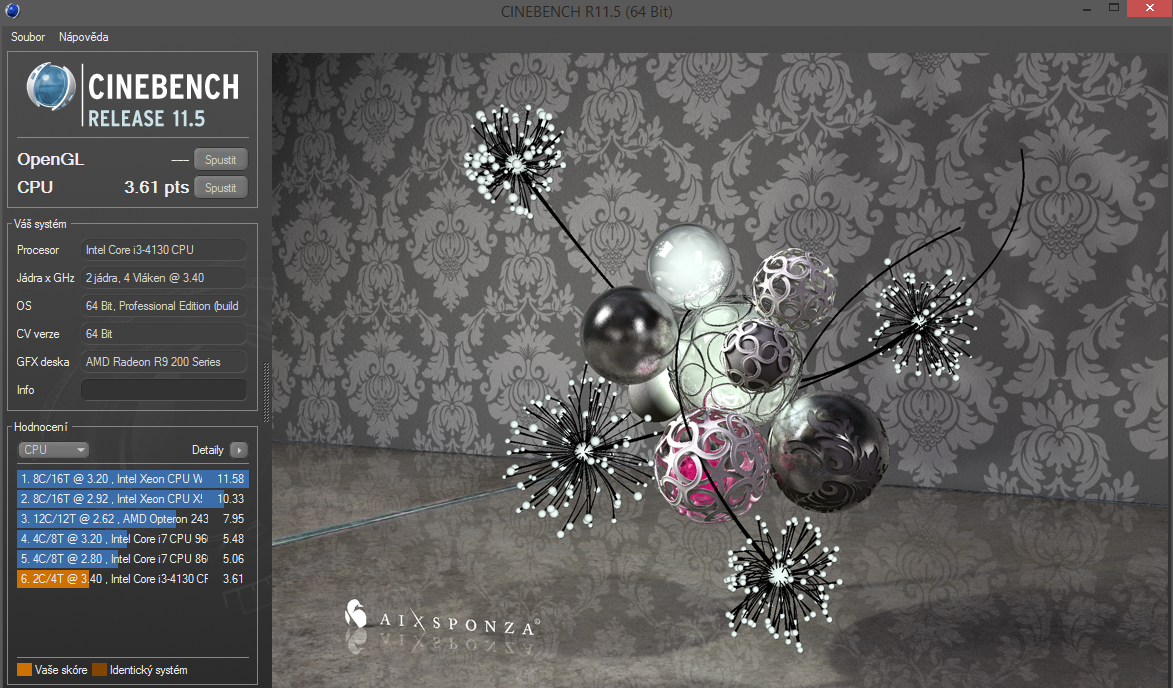1173x688 pixels.
Task: Select the top-ranked 8C/16T Xeon 11.58 entry
Action: click(132, 479)
